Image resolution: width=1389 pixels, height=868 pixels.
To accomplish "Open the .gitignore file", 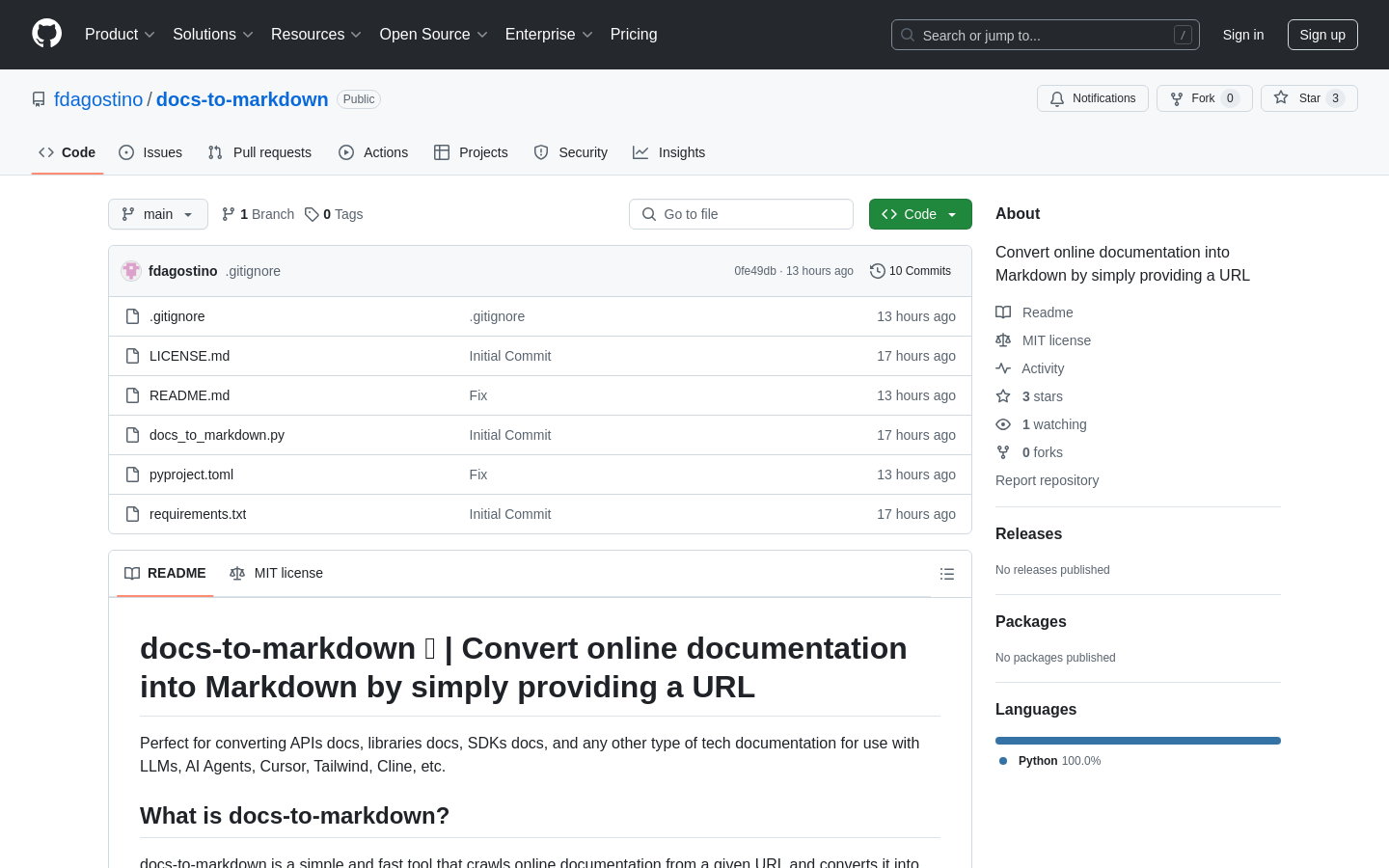I will (x=177, y=316).
